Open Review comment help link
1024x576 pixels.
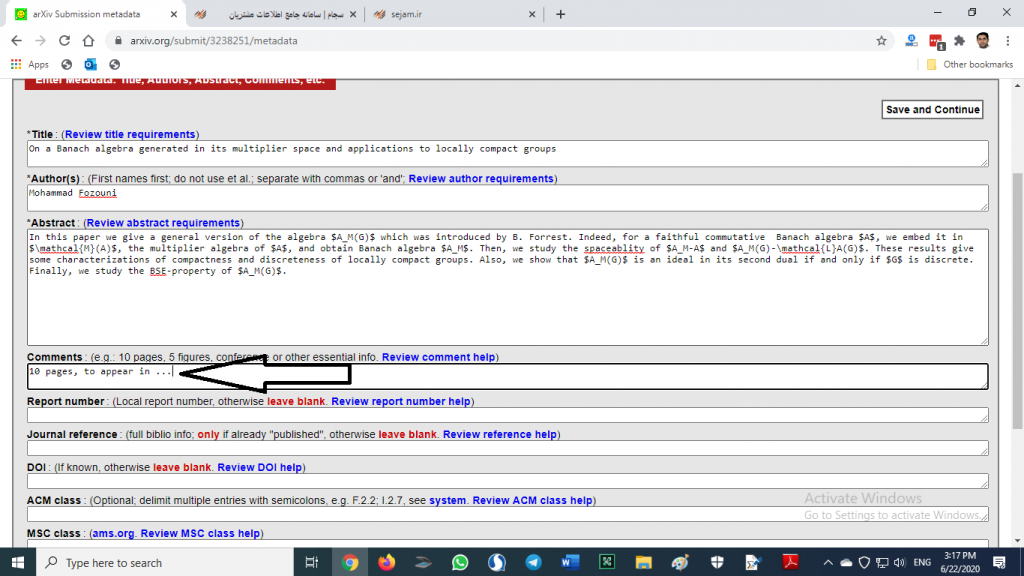(x=438, y=357)
